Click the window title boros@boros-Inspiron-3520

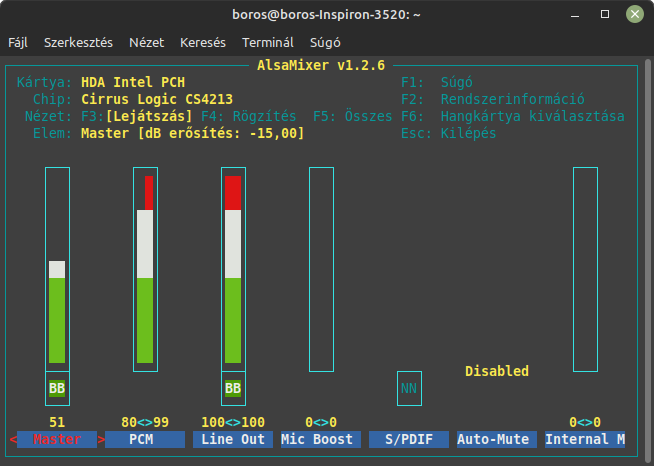[326, 15]
